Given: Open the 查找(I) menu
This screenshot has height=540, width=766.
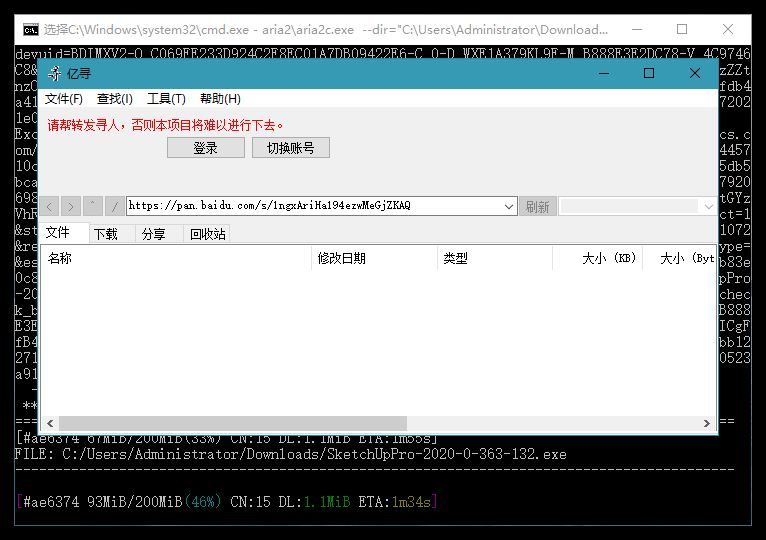Looking at the screenshot, I should (x=114, y=99).
